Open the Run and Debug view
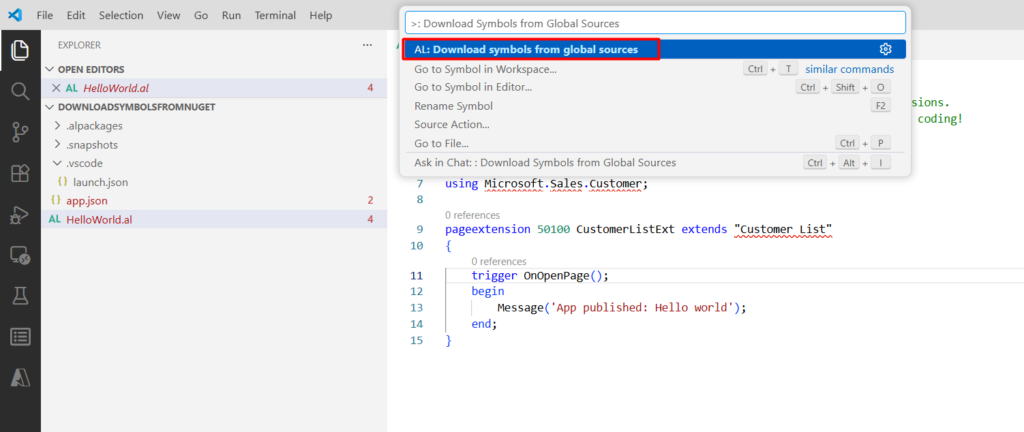The width and height of the screenshot is (1024, 432). tap(20, 214)
